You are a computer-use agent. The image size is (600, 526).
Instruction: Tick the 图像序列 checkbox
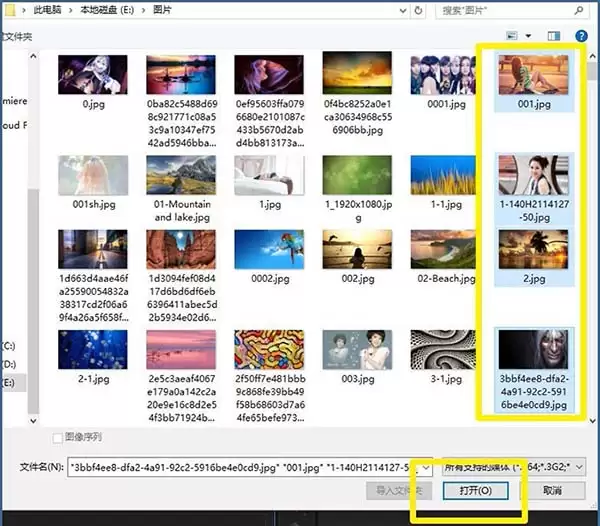coord(57,438)
